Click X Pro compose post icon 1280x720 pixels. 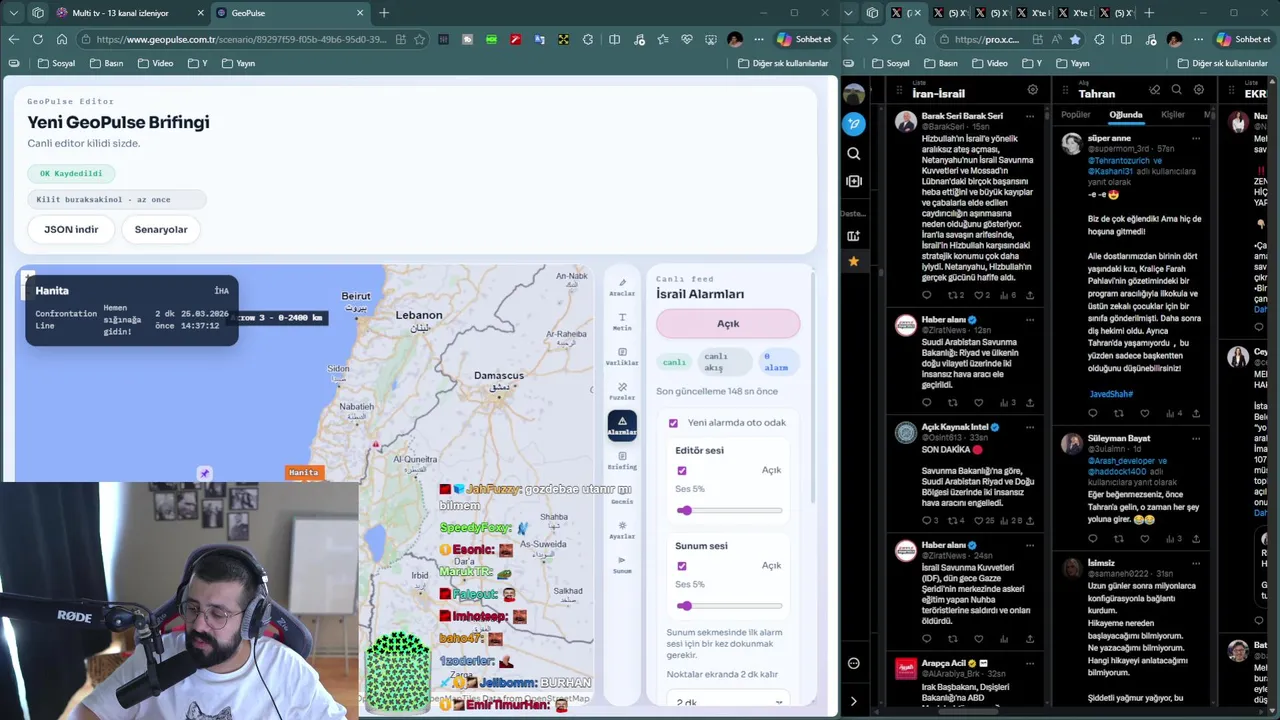(853, 123)
